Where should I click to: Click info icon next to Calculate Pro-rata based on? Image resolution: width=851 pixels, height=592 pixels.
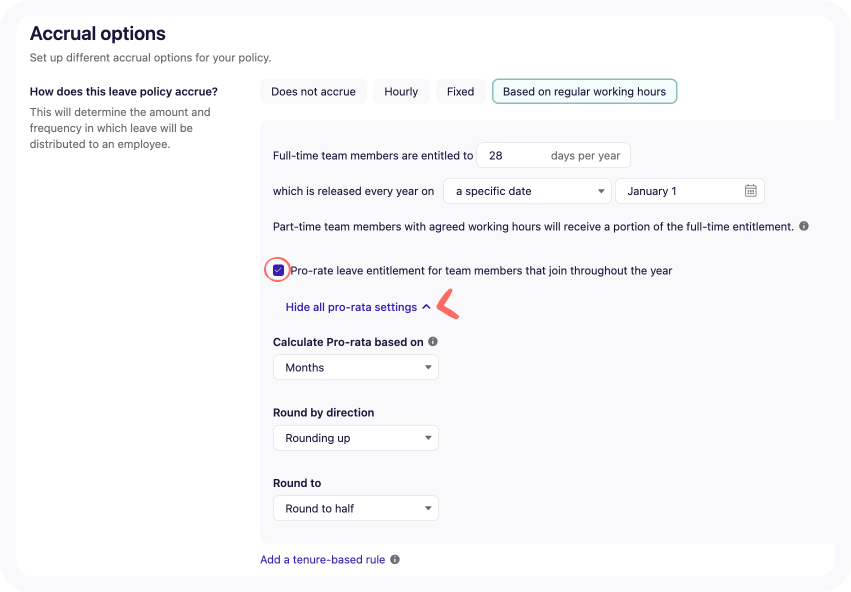coord(433,342)
